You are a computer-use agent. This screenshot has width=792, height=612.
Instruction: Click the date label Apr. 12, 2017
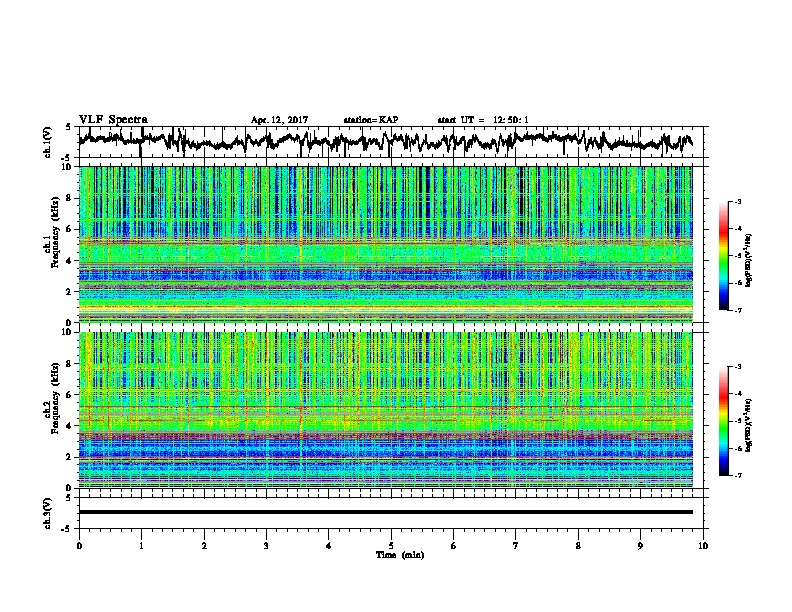coord(279,120)
